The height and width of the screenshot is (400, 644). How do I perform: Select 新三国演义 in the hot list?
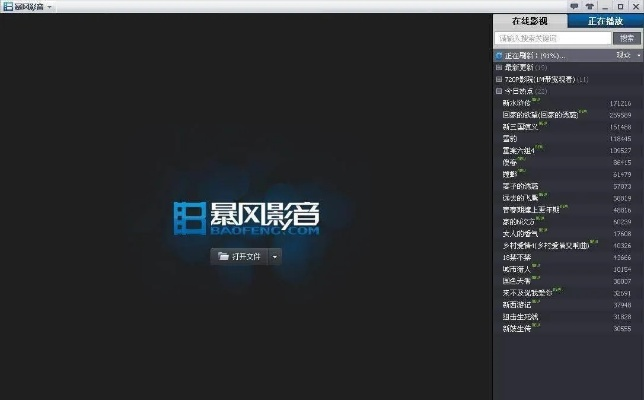(x=523, y=126)
